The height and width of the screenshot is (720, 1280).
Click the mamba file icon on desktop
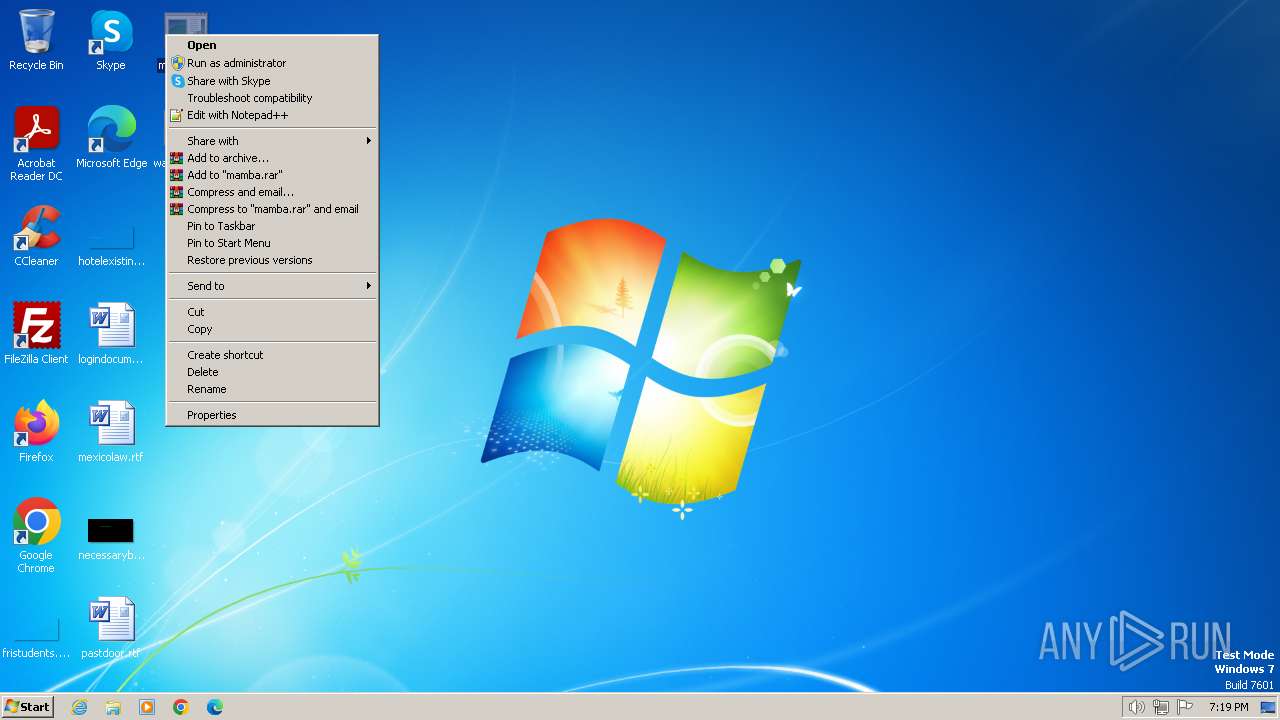[x=185, y=24]
